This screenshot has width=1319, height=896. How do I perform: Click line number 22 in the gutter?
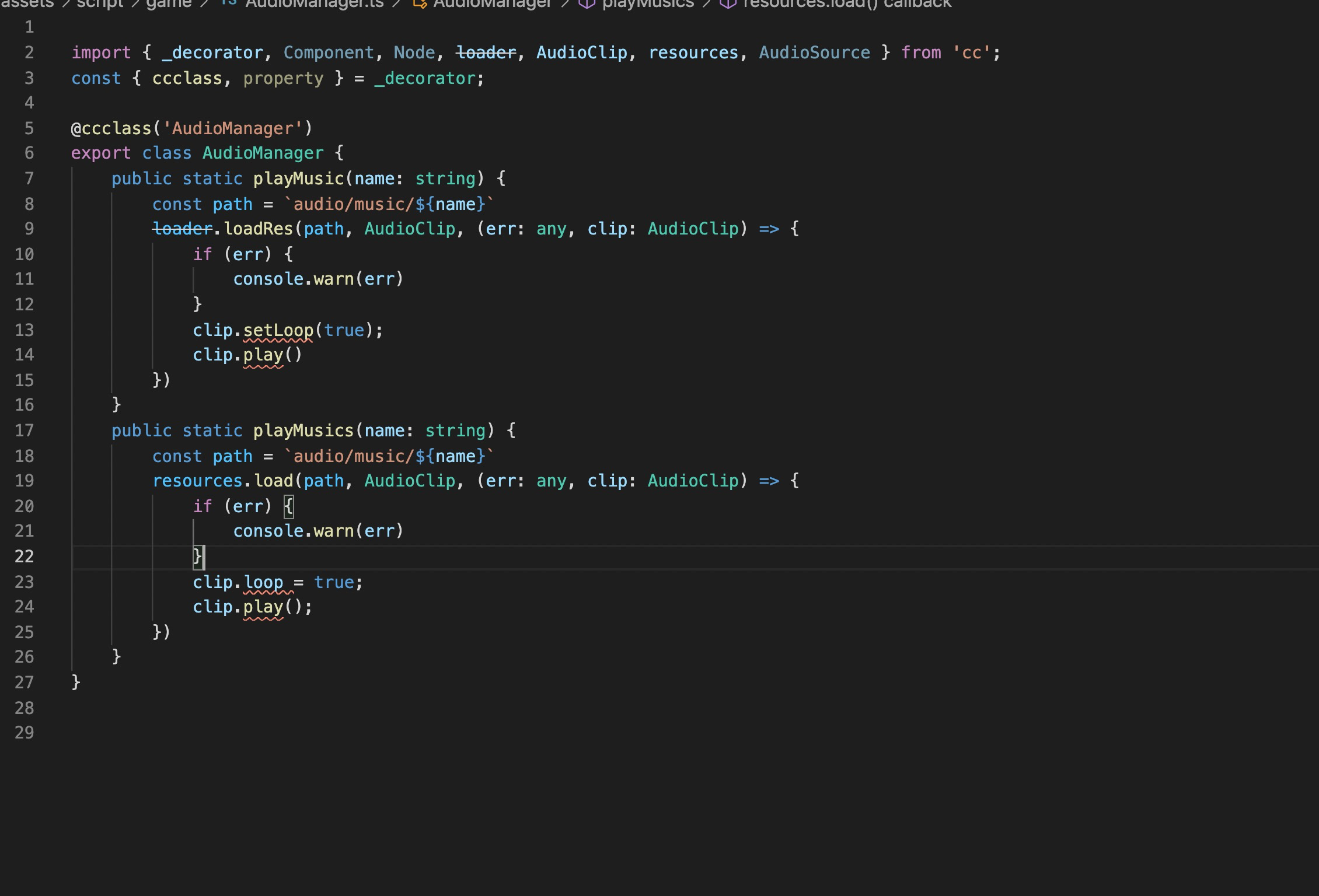(24, 556)
